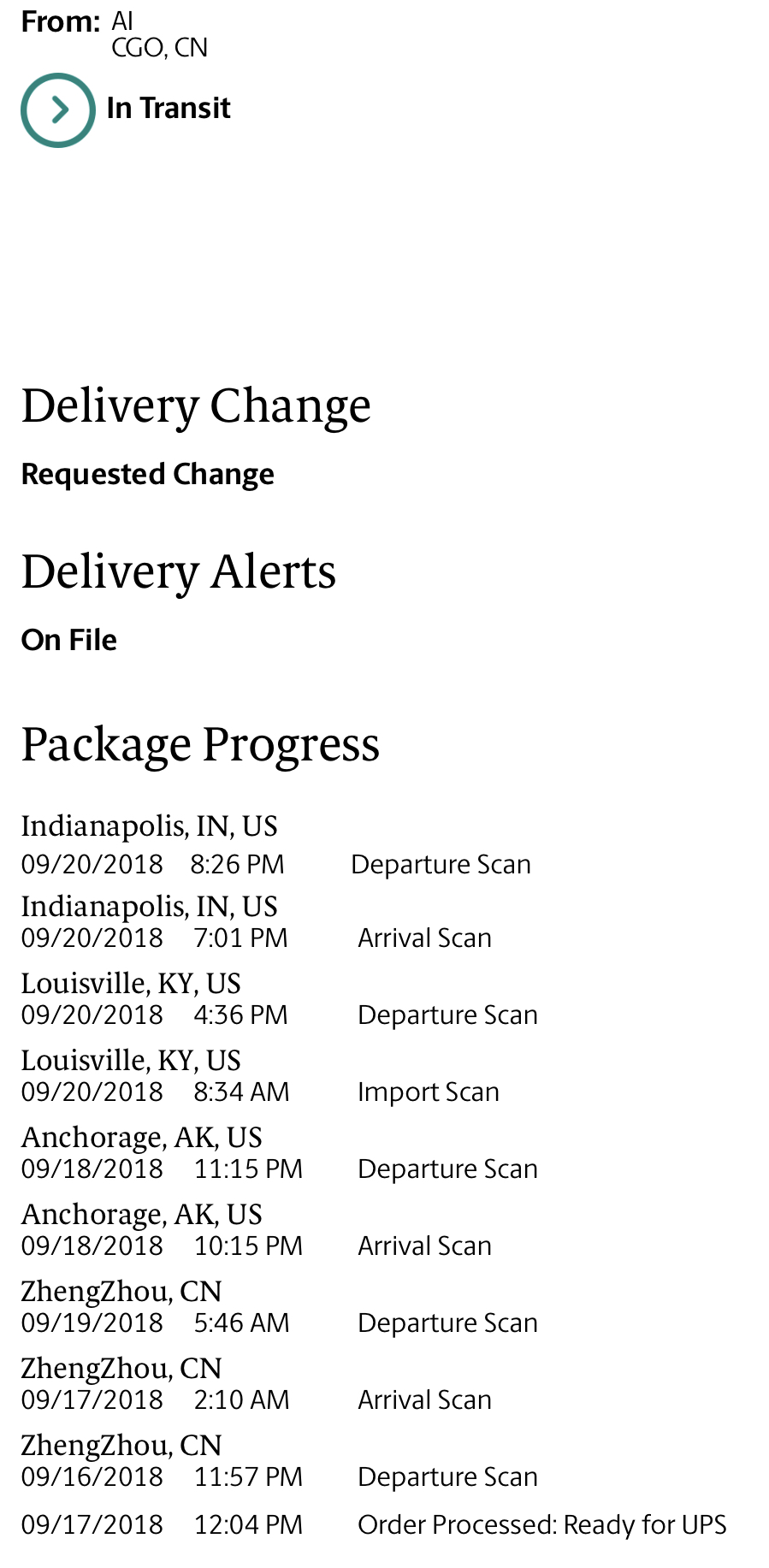The height and width of the screenshot is (1568, 769).
Task: Click the In Transit circle arrow icon
Action: pos(58,109)
